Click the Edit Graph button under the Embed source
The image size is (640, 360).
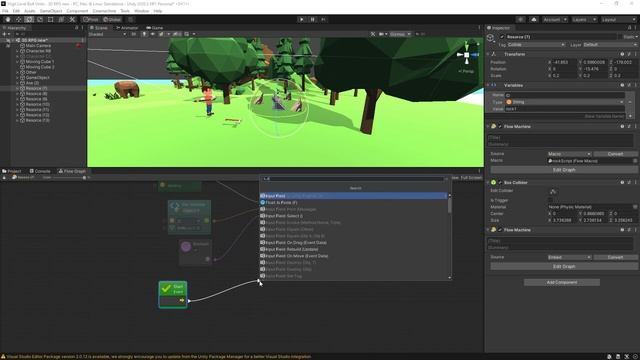[564, 267]
